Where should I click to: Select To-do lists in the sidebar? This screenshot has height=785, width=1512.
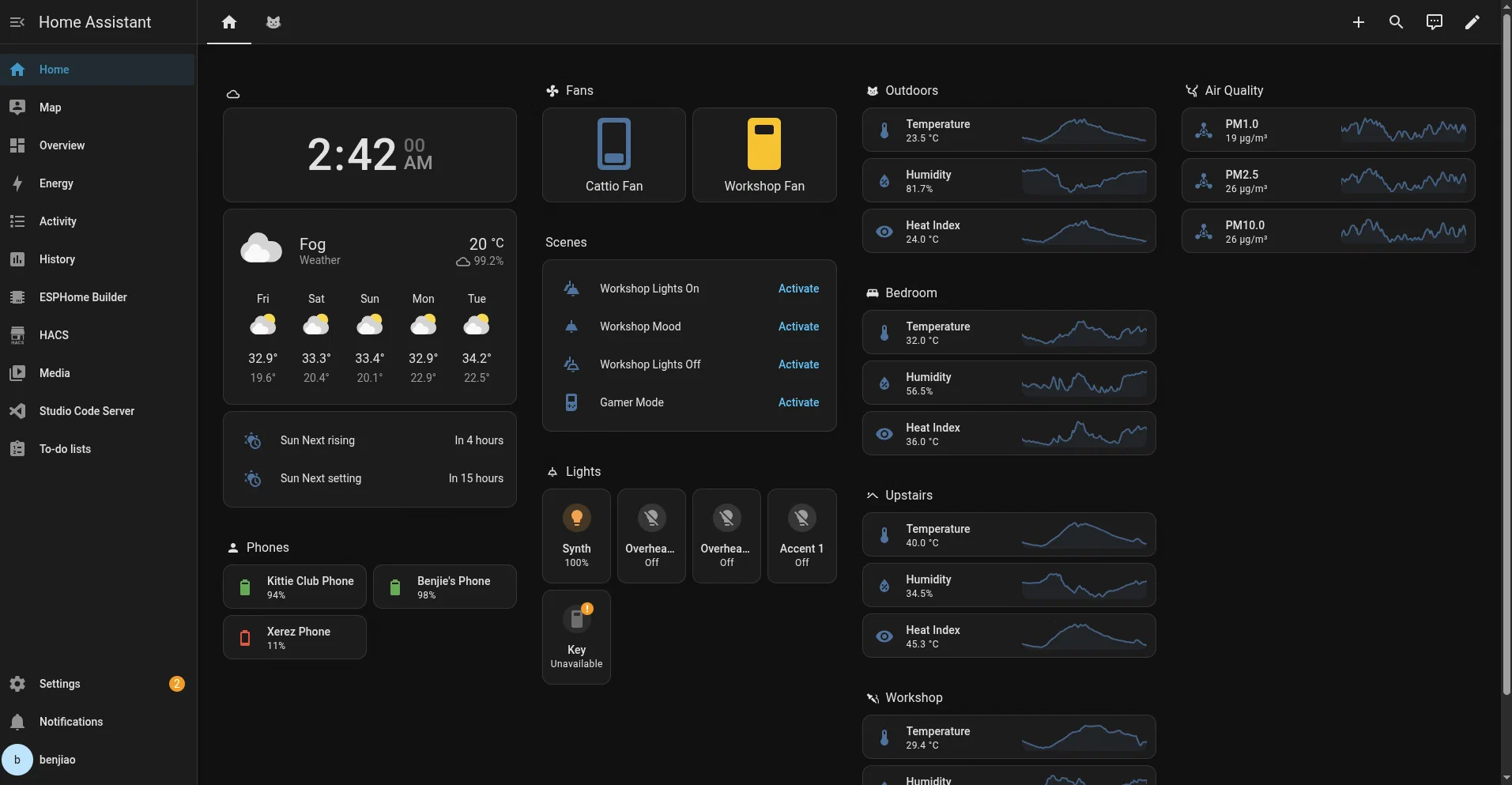64,449
